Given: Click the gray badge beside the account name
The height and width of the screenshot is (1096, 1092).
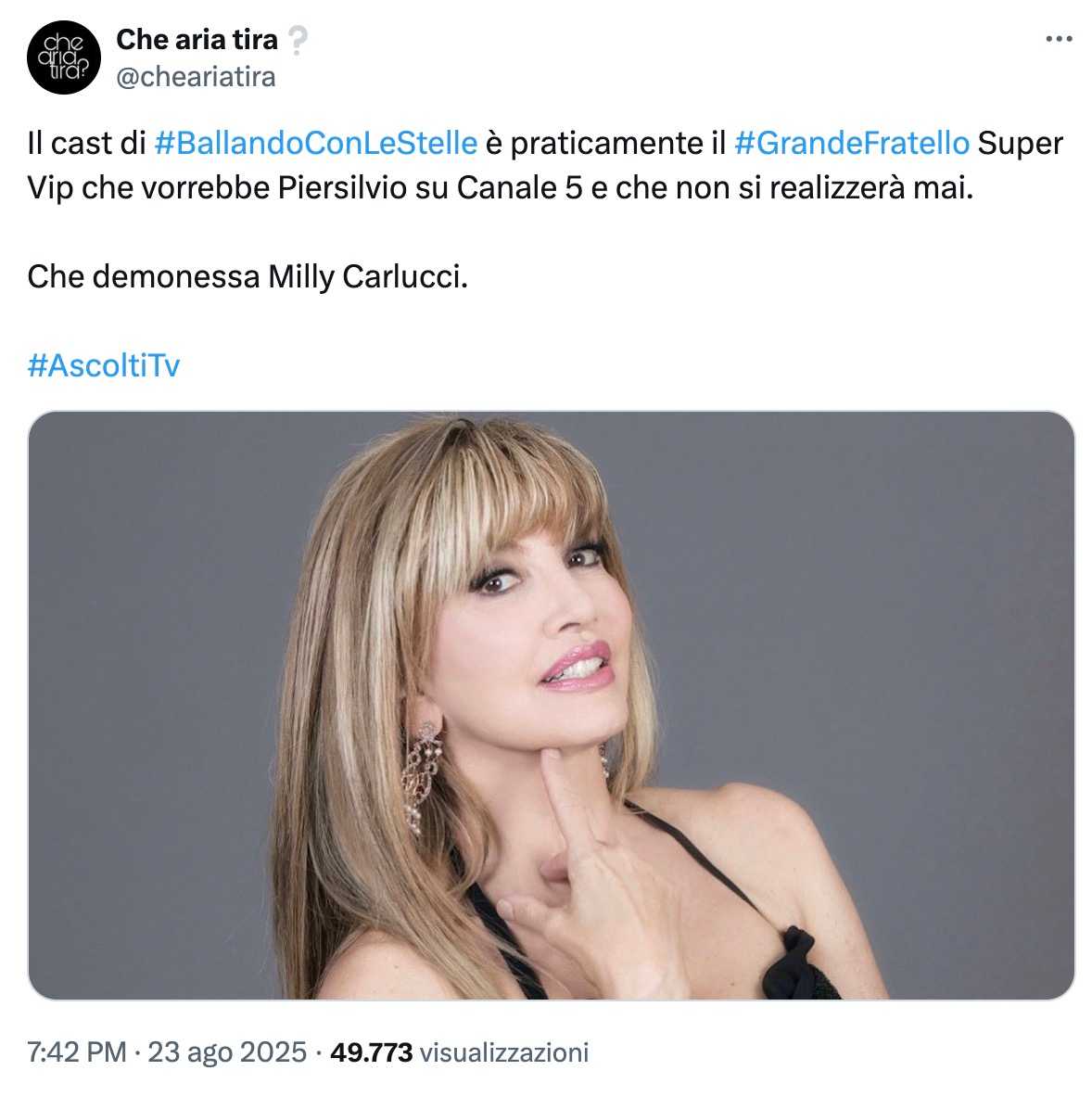Looking at the screenshot, I should coord(298,41).
